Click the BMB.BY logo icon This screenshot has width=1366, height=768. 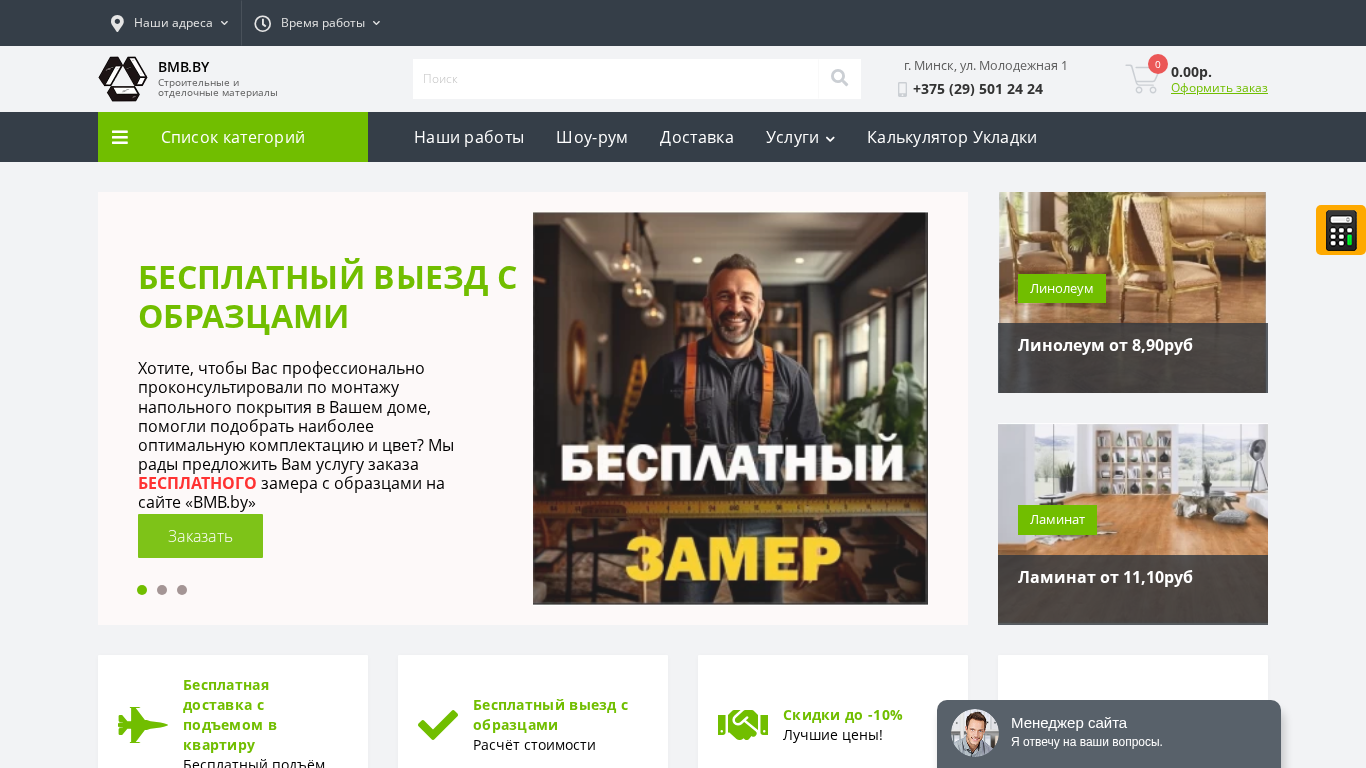coord(123,79)
